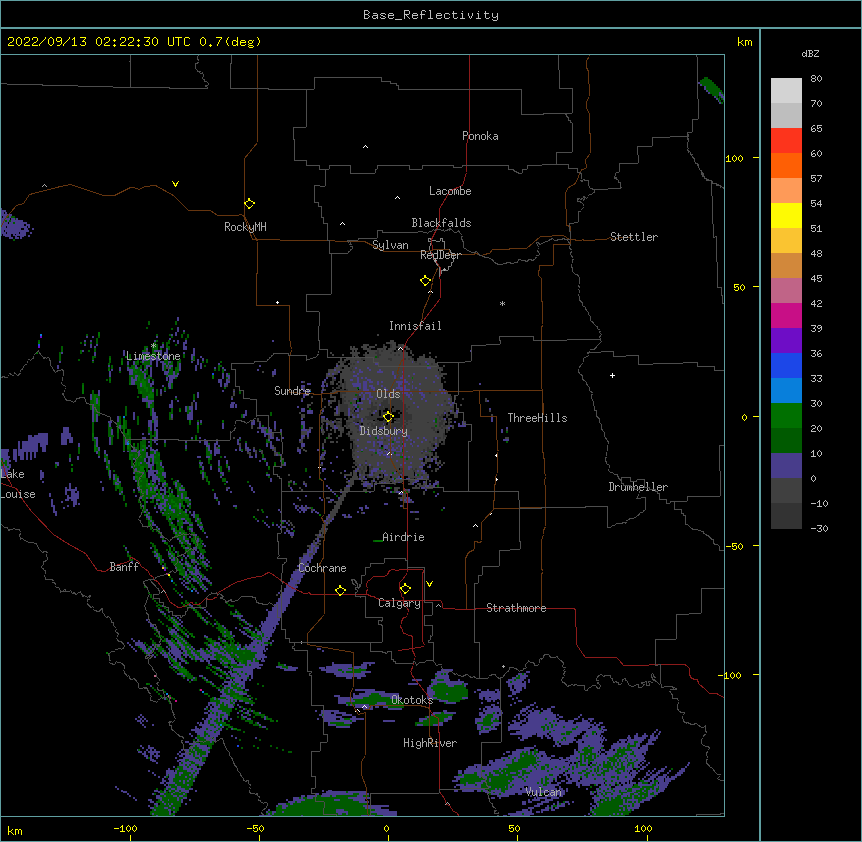The image size is (862, 842).
Task: Click the Limestone label
Action: pyautogui.click(x=153, y=356)
